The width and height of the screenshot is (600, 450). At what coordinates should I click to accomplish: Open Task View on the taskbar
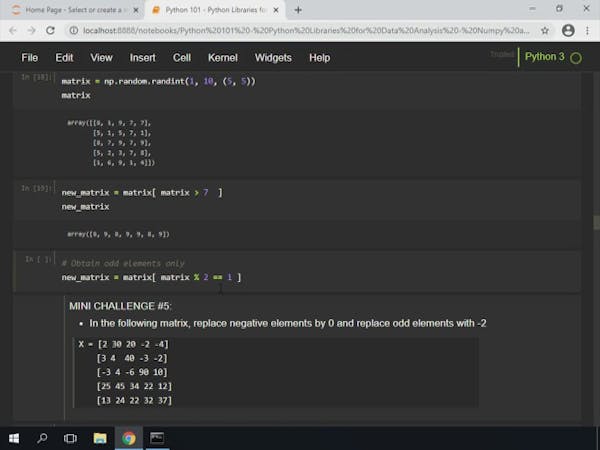click(x=70, y=438)
